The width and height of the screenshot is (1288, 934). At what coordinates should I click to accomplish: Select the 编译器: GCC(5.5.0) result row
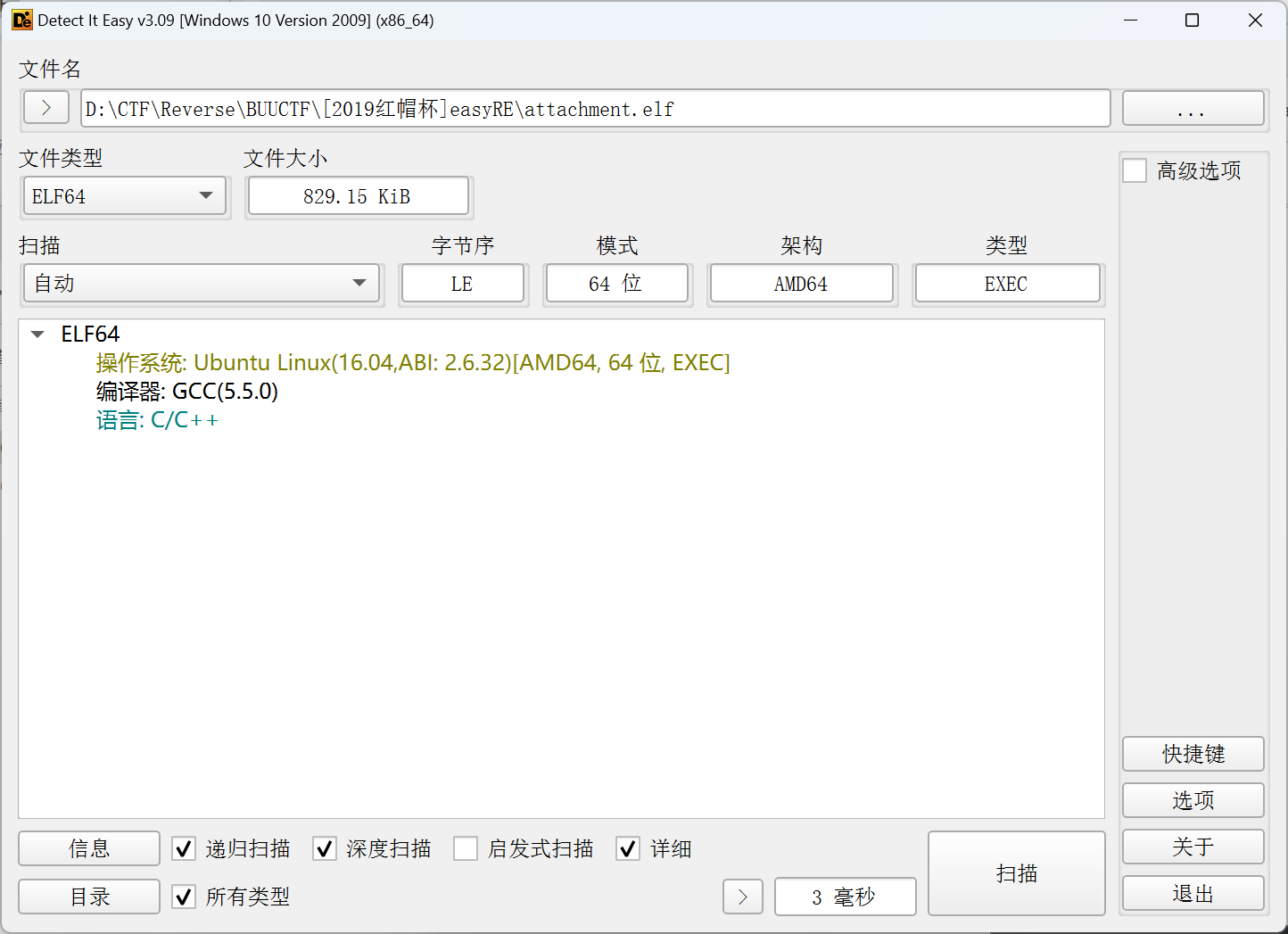(x=187, y=392)
